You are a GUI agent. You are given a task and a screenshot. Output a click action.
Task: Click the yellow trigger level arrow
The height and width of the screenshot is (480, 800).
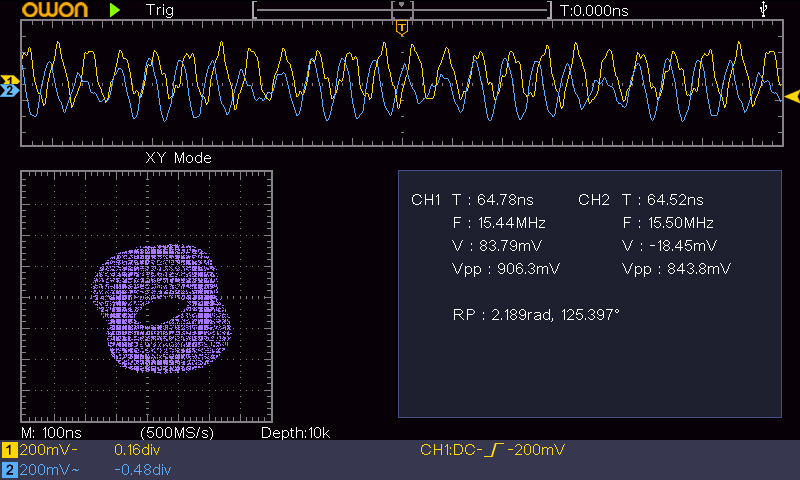point(792,96)
